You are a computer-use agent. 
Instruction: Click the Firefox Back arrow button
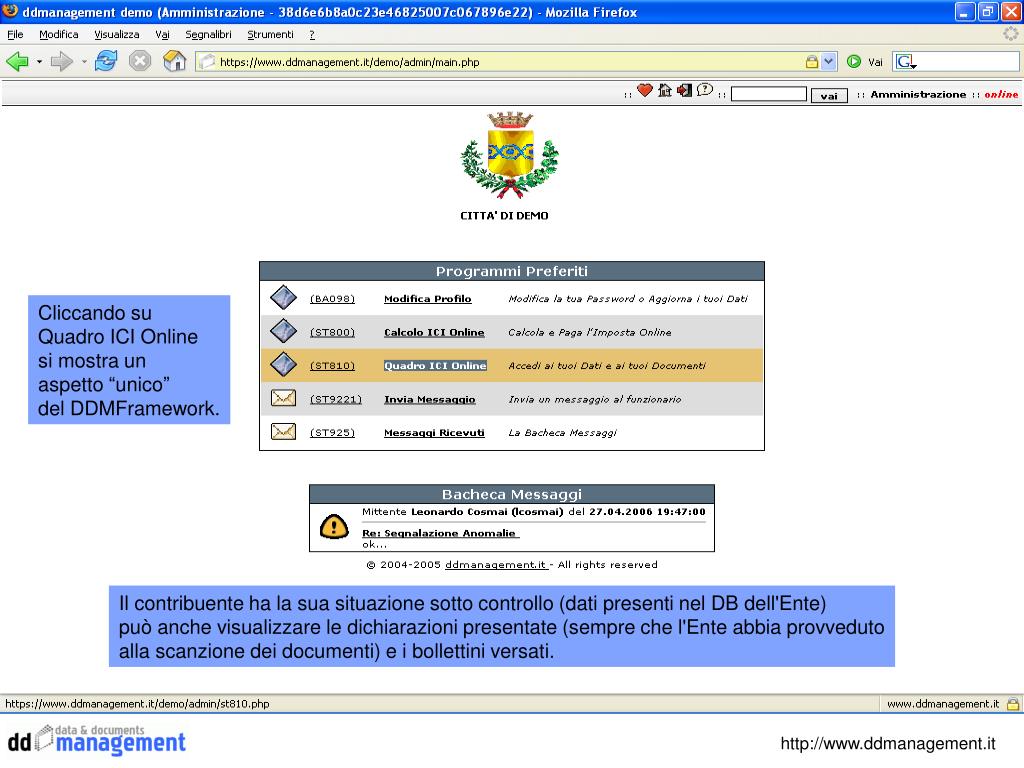tap(18, 62)
